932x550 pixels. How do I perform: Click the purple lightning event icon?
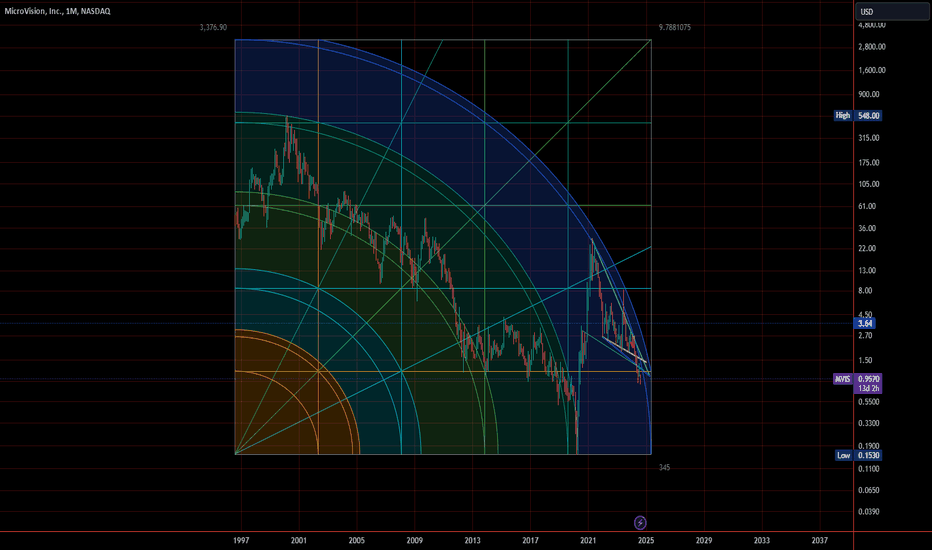640,523
